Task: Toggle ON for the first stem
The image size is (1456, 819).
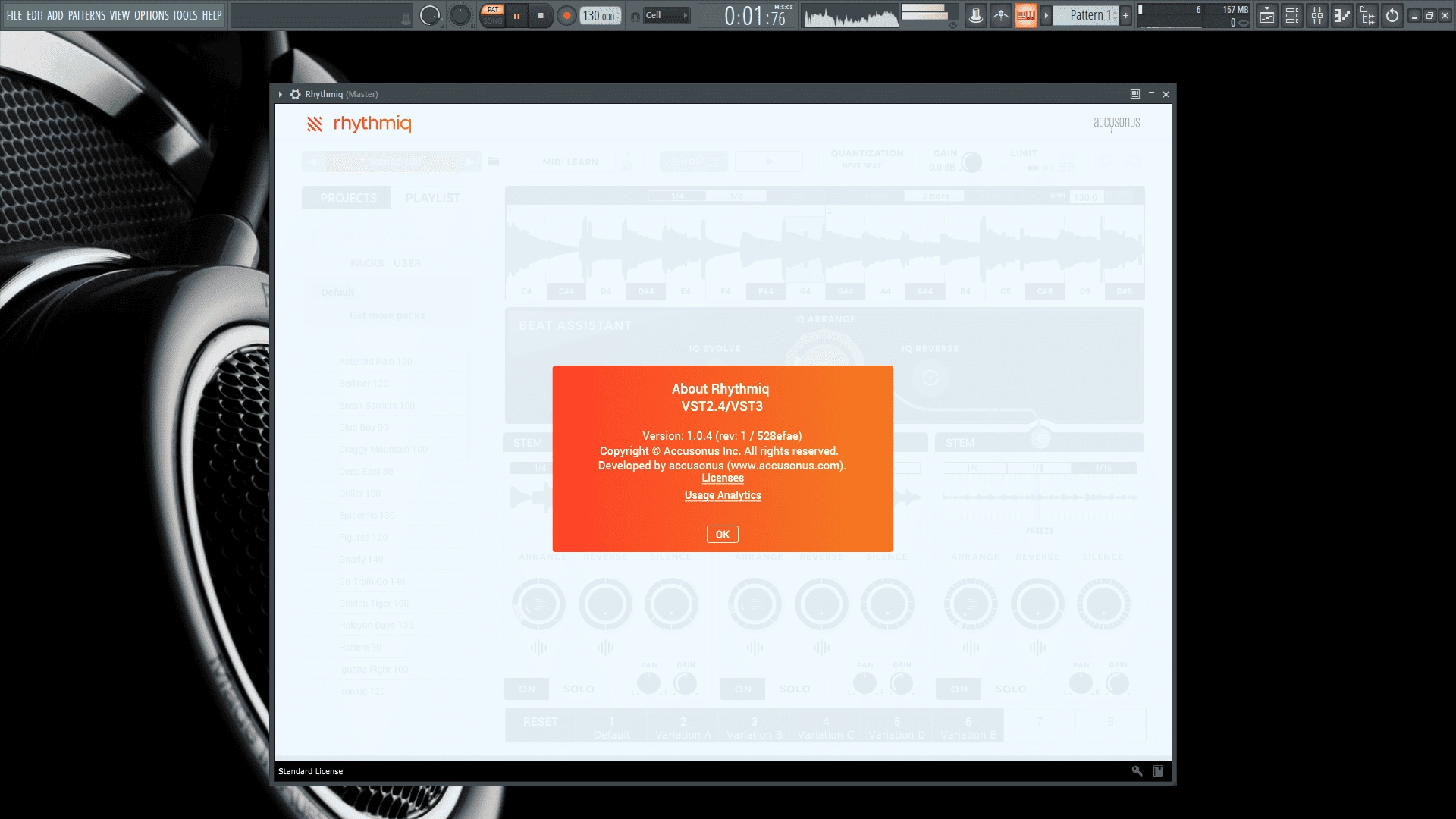Action: click(526, 689)
